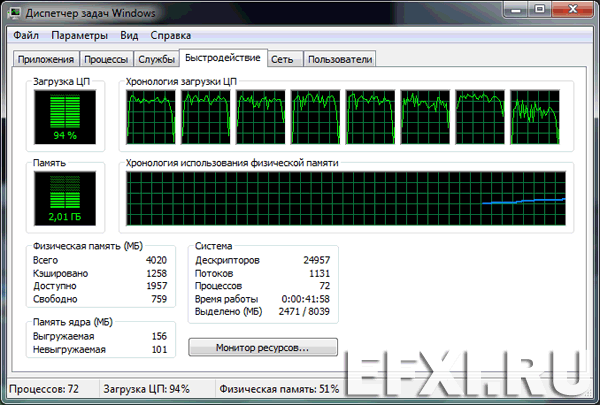Switch to the Службы tab
This screenshot has height=405, width=600.
(156, 59)
